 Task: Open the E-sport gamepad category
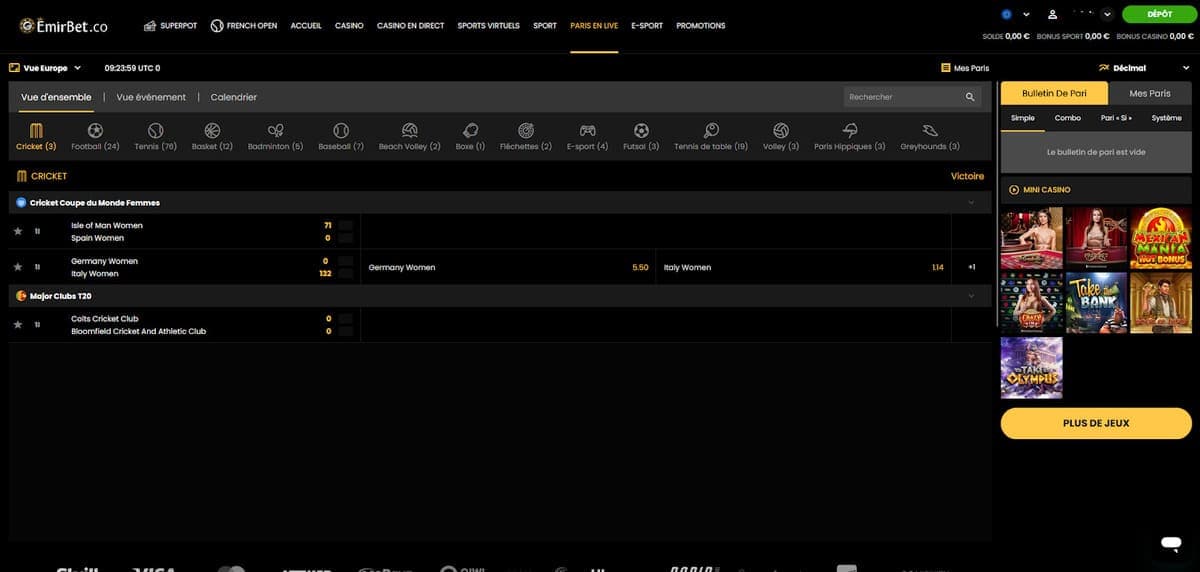(x=587, y=131)
